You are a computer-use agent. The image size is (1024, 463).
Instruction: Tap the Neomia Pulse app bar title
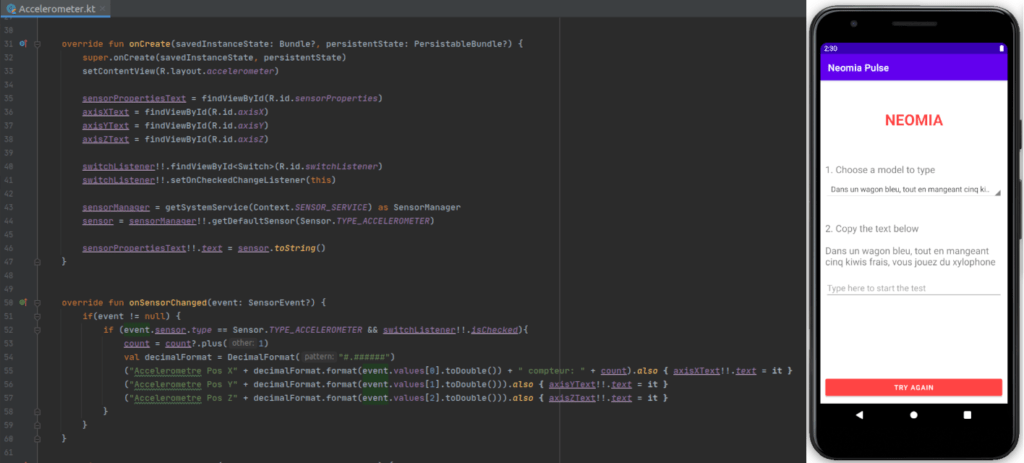tap(858, 68)
